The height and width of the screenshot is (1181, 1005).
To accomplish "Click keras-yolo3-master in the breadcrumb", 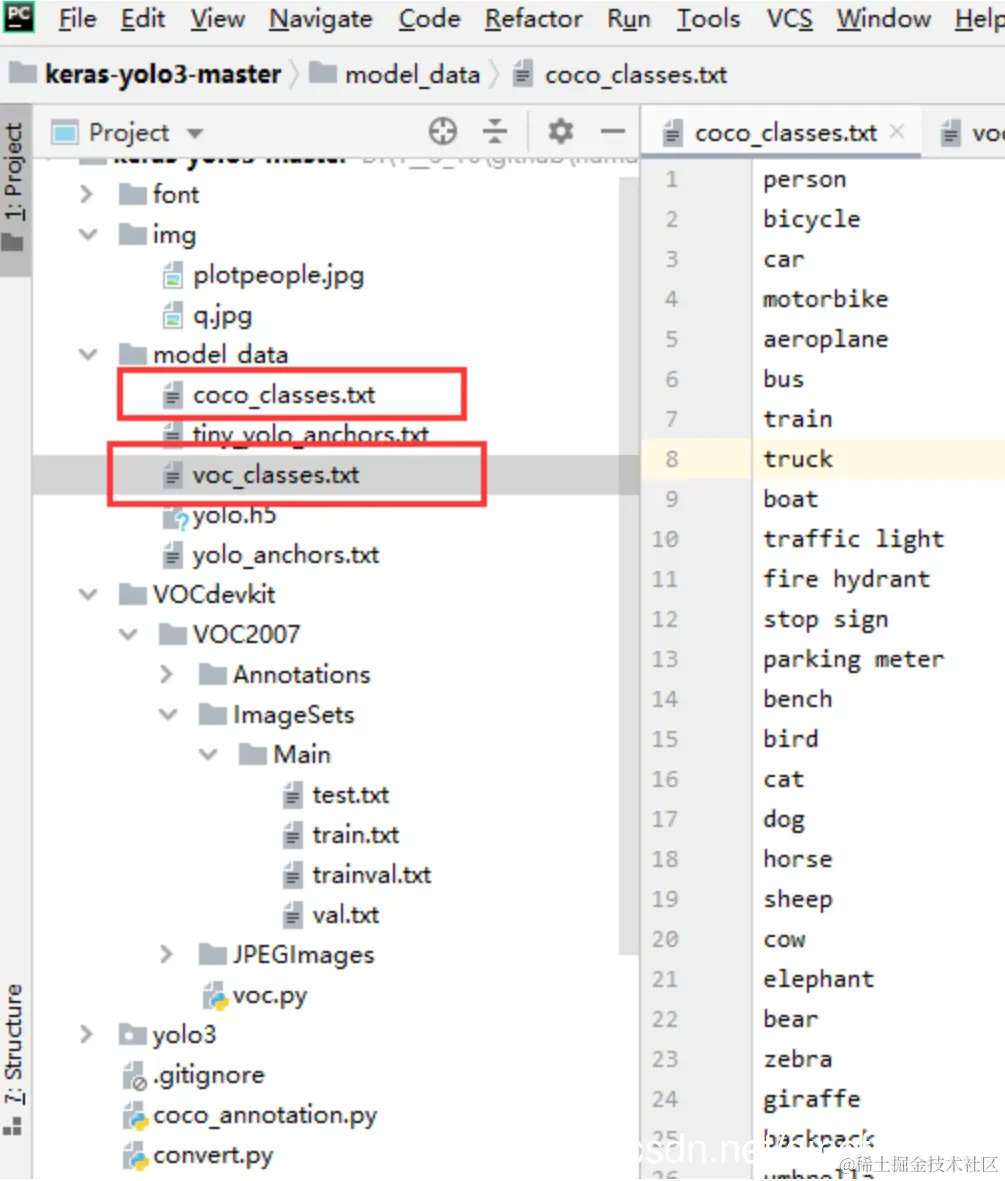I will 163,74.
